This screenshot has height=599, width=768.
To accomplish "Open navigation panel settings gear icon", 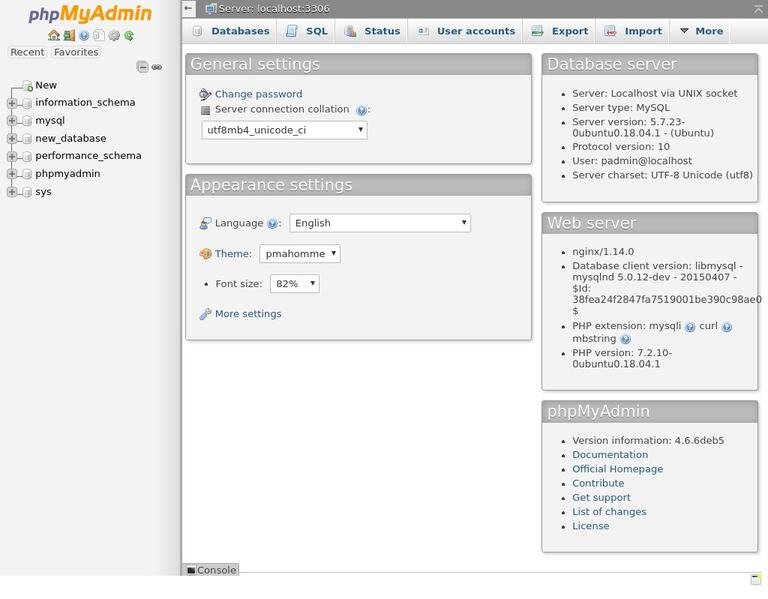I will [x=114, y=35].
